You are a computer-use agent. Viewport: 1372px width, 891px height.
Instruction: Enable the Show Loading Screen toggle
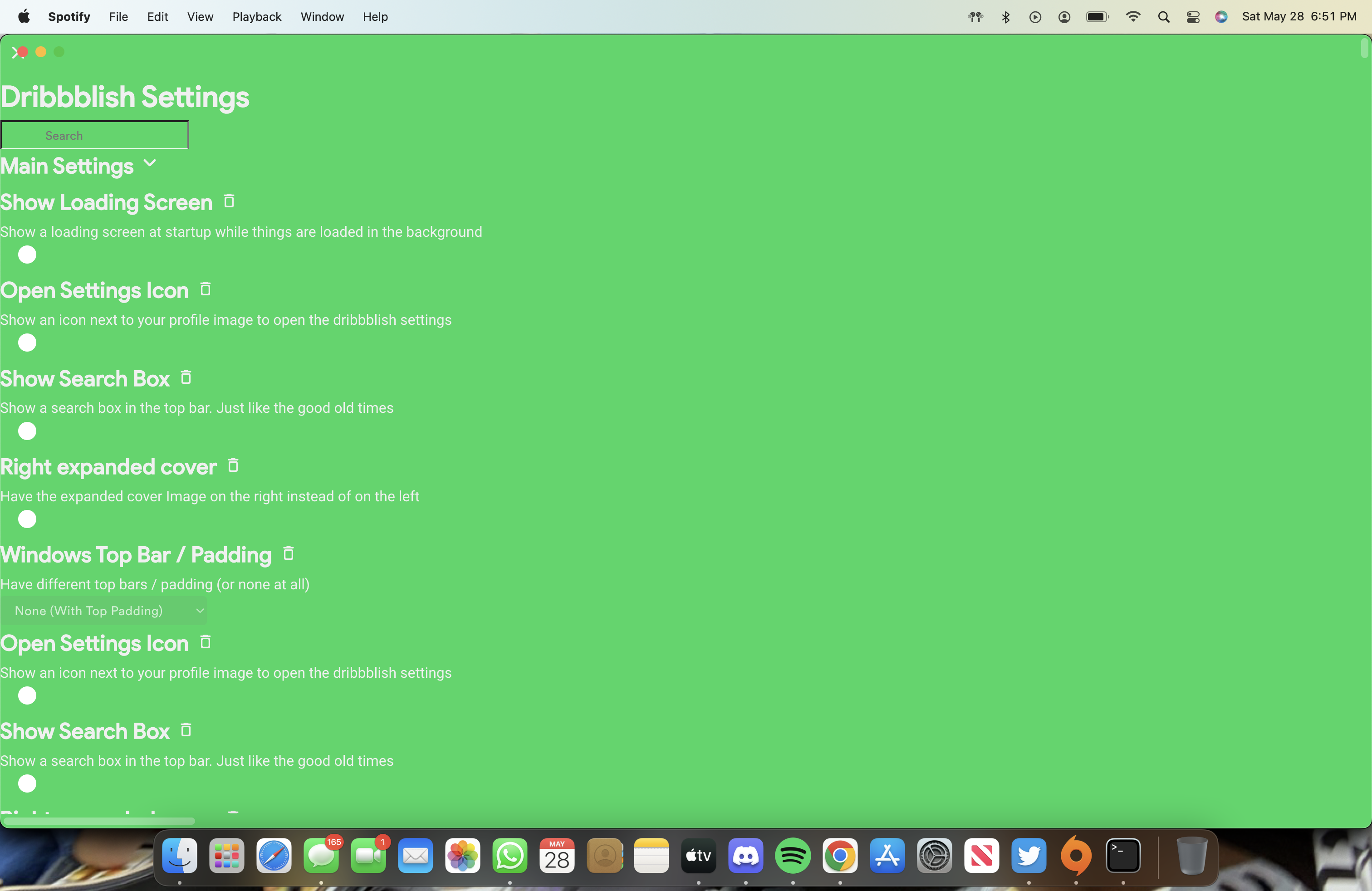tap(26, 255)
